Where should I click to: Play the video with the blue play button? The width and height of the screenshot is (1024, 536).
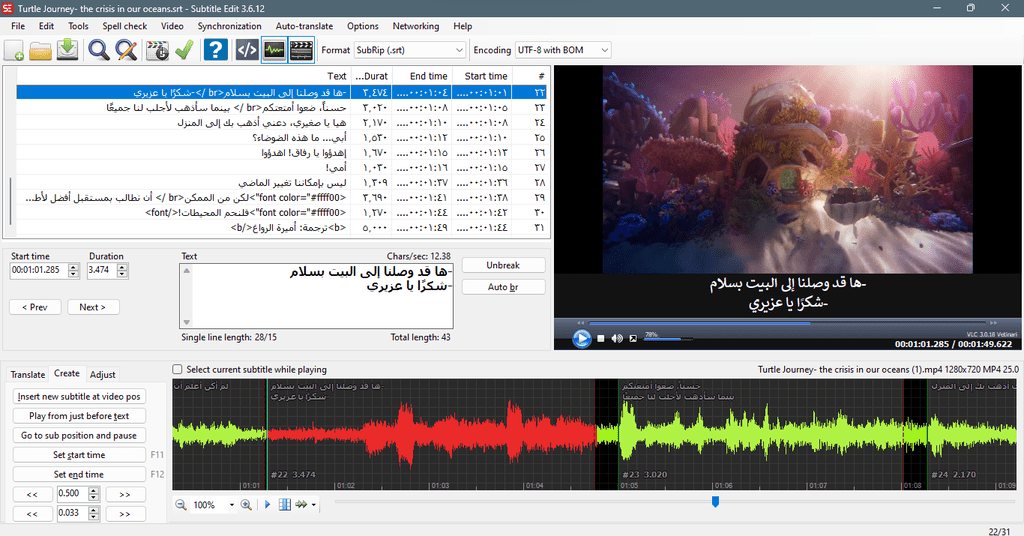coord(581,338)
